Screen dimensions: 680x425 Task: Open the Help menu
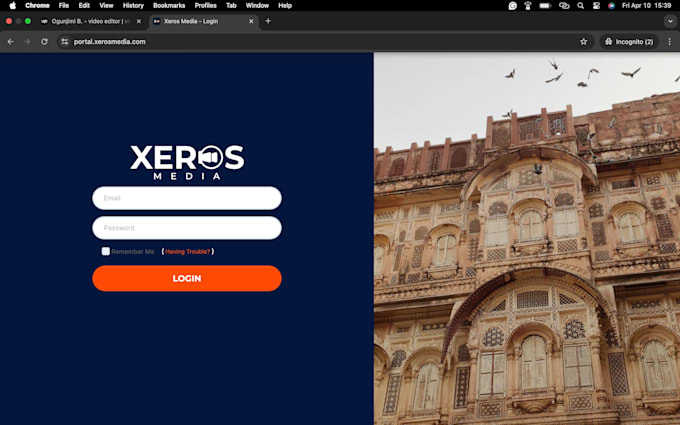[285, 6]
